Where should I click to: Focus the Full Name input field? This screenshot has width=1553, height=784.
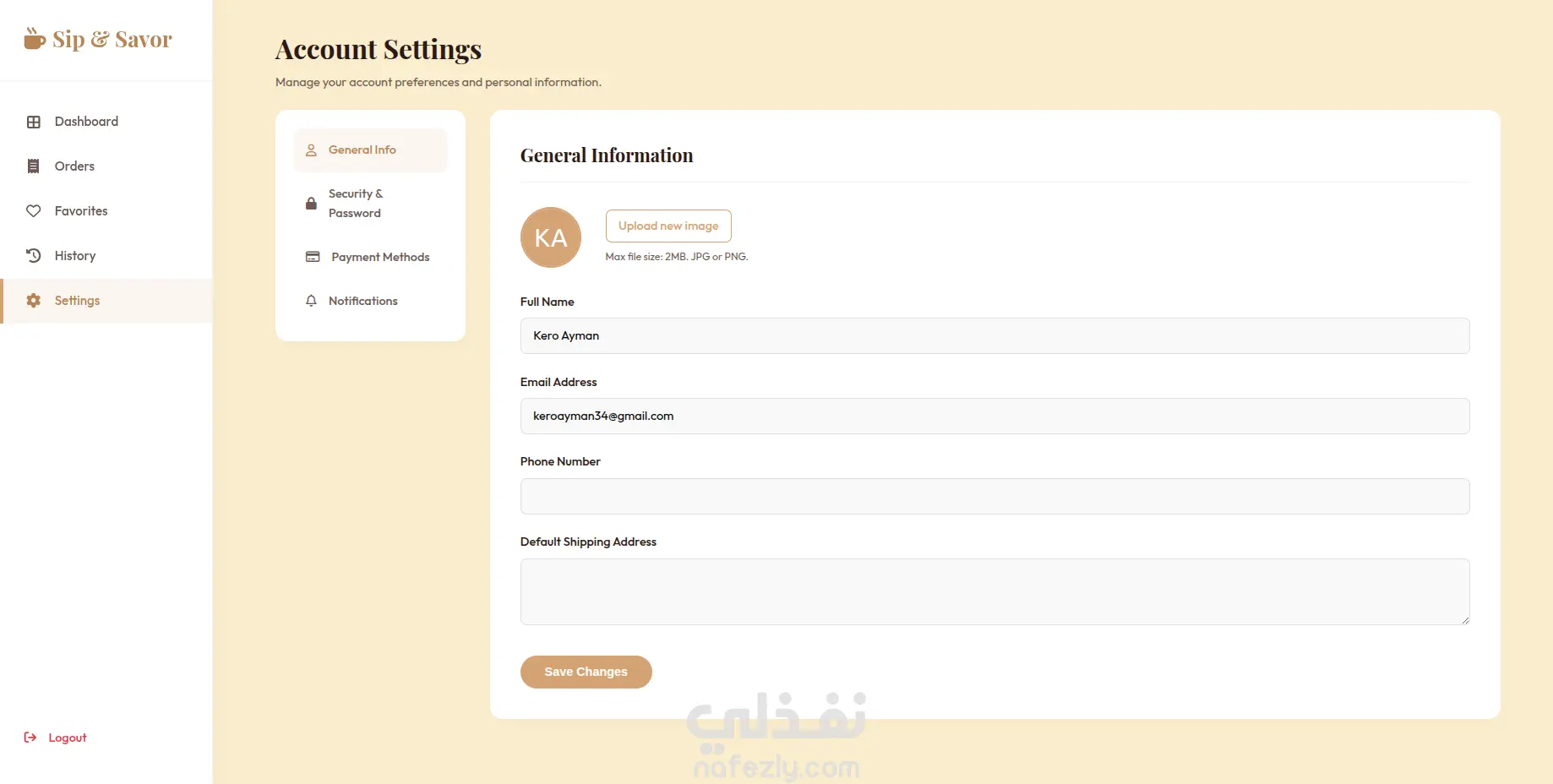pos(994,335)
